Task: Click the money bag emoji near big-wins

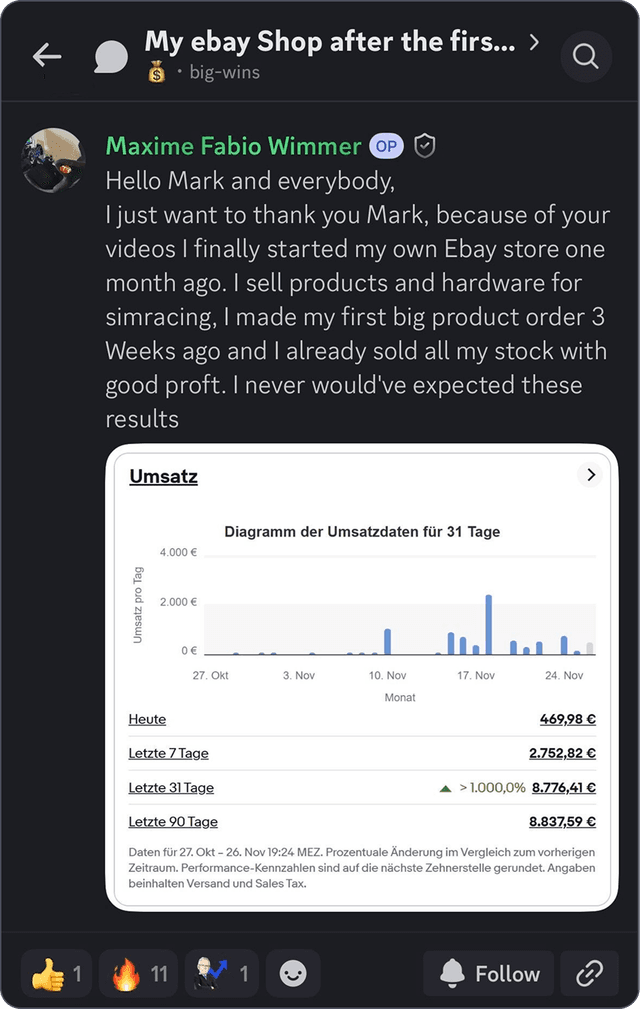Action: click(x=155, y=72)
